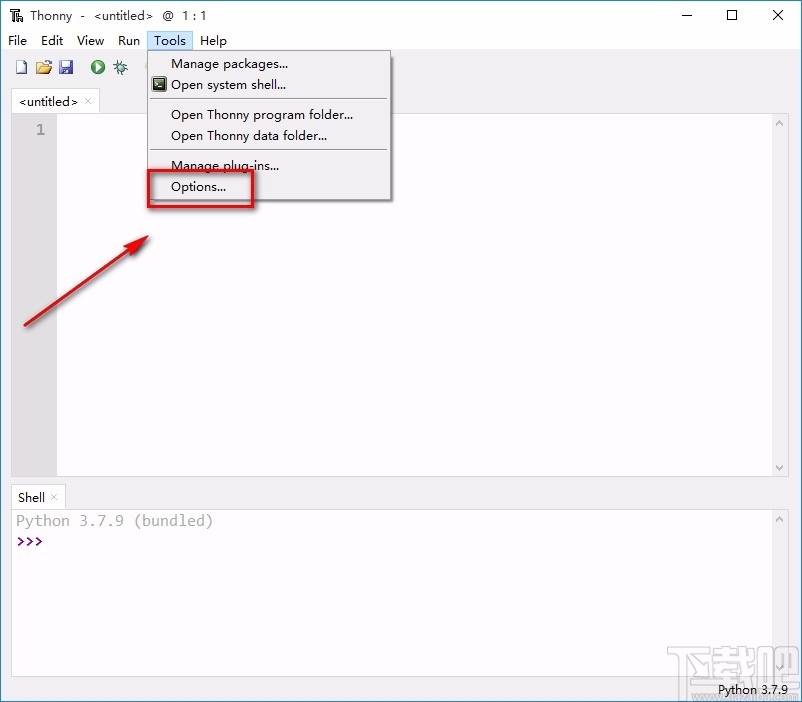Click at the Shell >>> prompt

[30, 541]
